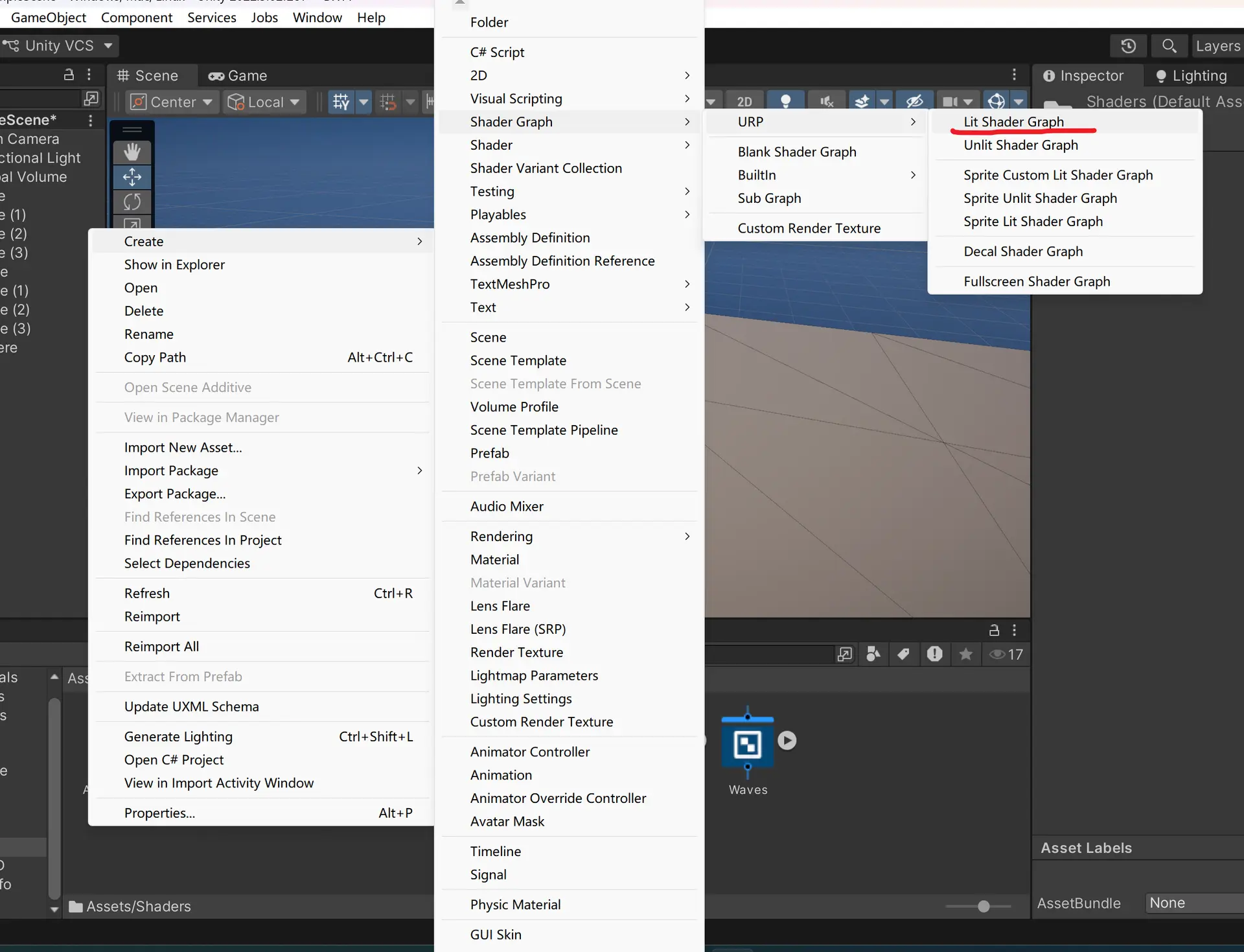1244x952 pixels.
Task: Open Scene panel more options menu
Action: 1015,75
